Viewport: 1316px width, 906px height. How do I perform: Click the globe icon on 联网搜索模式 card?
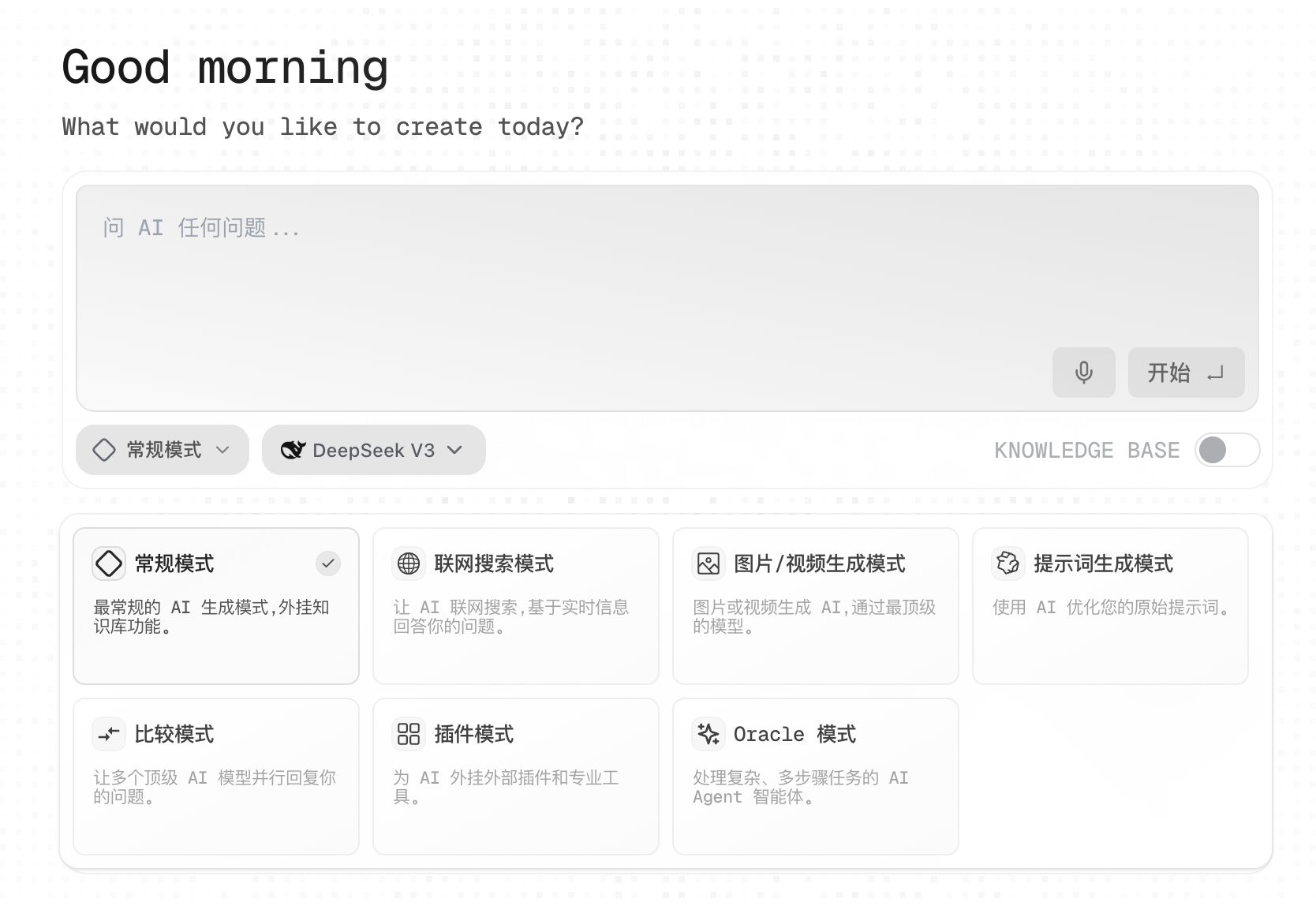click(409, 563)
